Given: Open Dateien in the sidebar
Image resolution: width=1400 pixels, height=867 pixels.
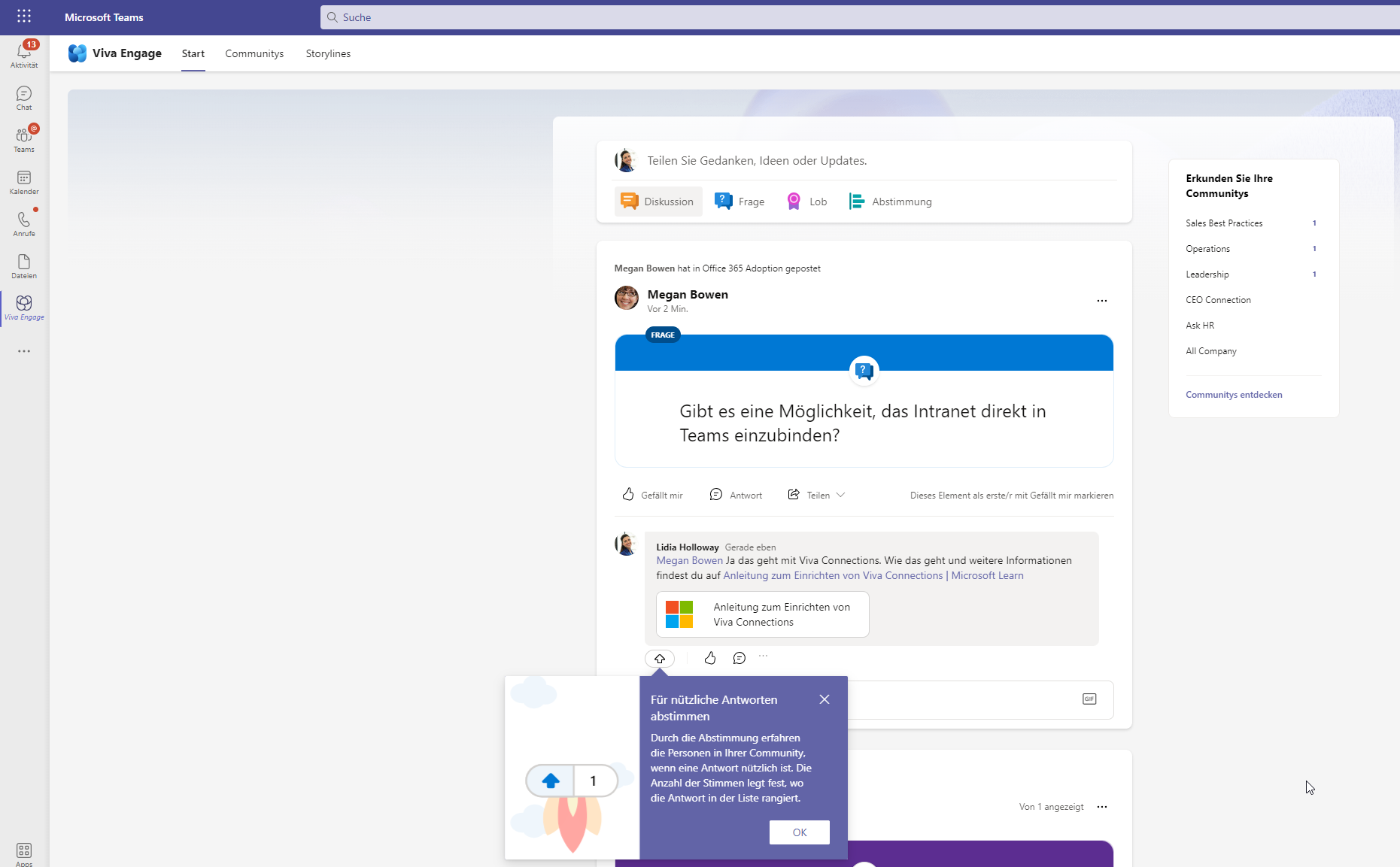Looking at the screenshot, I should [24, 265].
